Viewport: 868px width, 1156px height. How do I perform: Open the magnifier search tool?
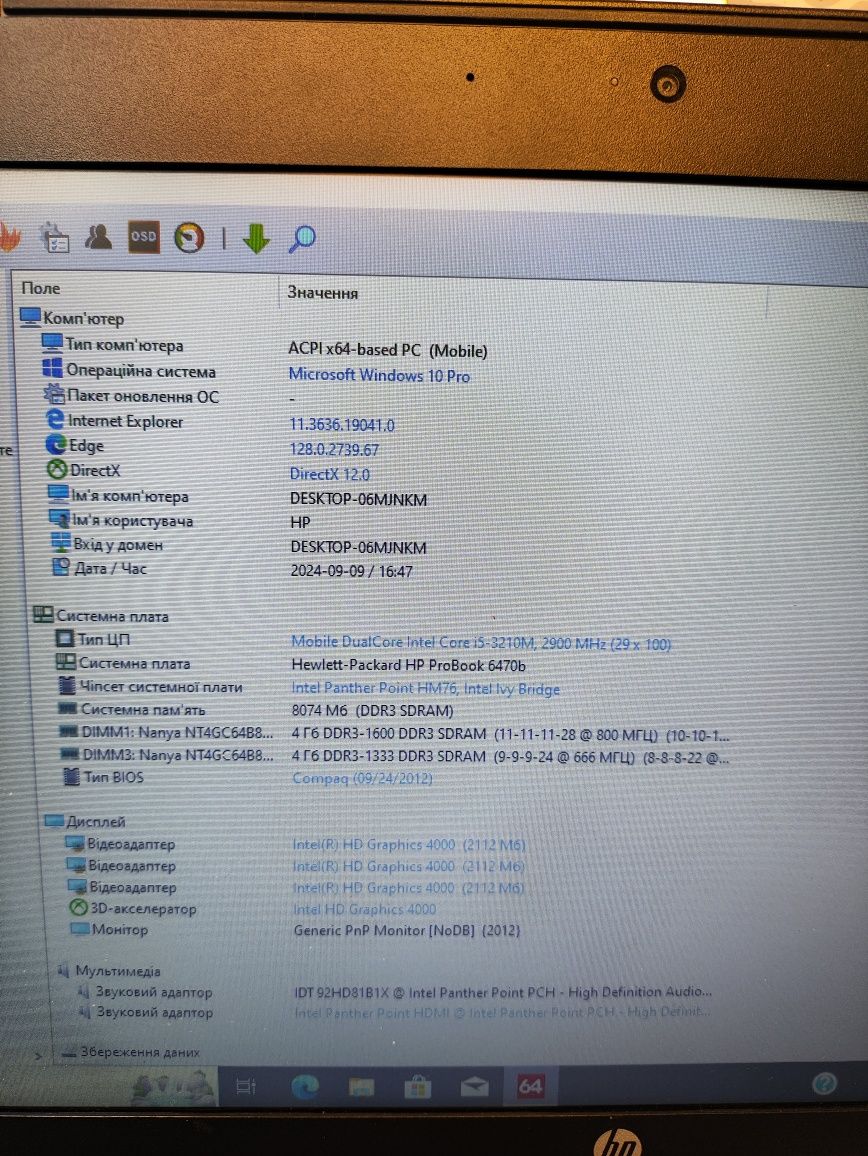(302, 239)
